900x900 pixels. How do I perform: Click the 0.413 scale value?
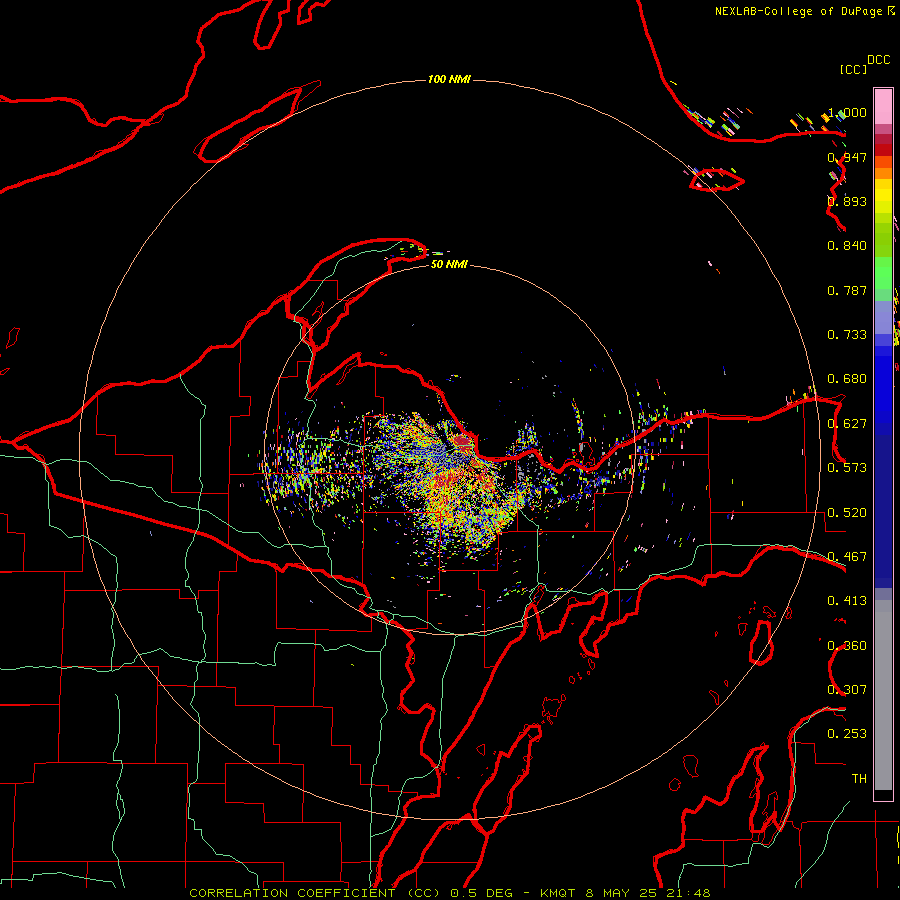[847, 601]
